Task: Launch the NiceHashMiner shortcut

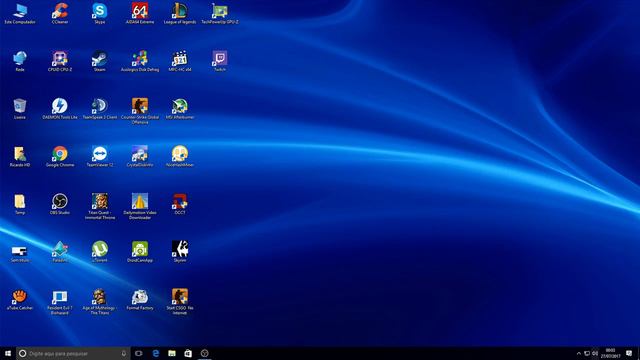Action: pyautogui.click(x=180, y=157)
